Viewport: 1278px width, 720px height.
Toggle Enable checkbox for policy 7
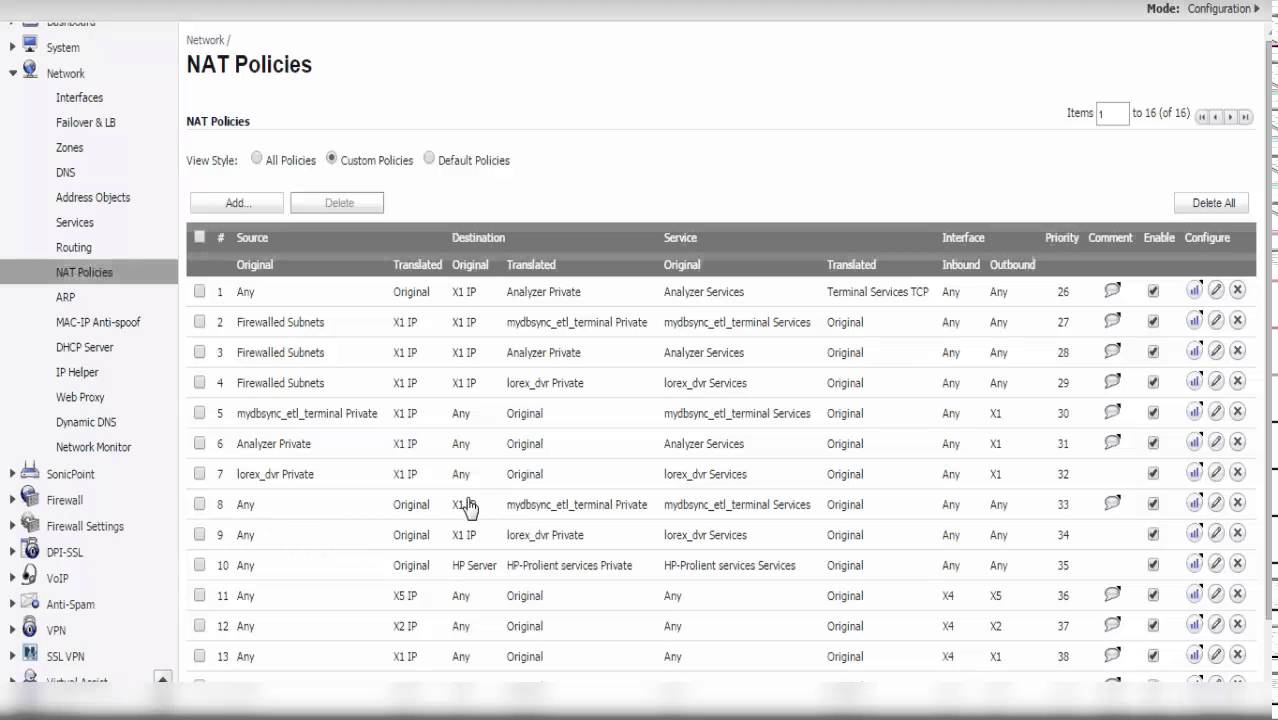coord(1153,473)
